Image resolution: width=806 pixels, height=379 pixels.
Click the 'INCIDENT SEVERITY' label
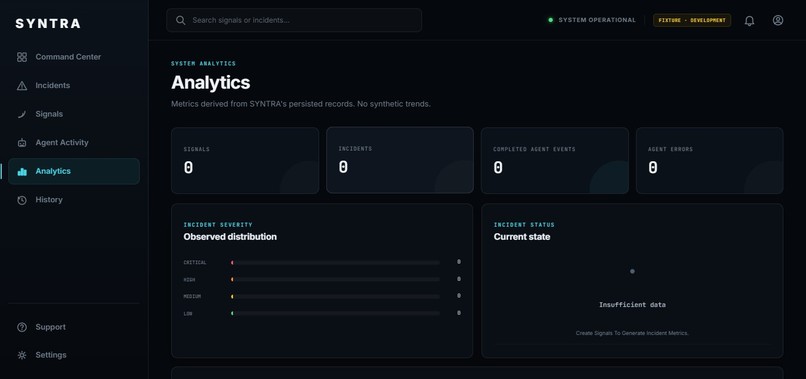(218, 225)
